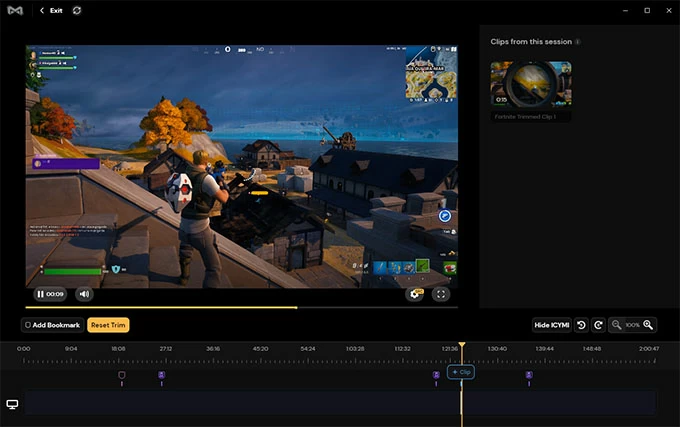Open the player settings gear
This screenshot has height=427, width=680.
415,294
